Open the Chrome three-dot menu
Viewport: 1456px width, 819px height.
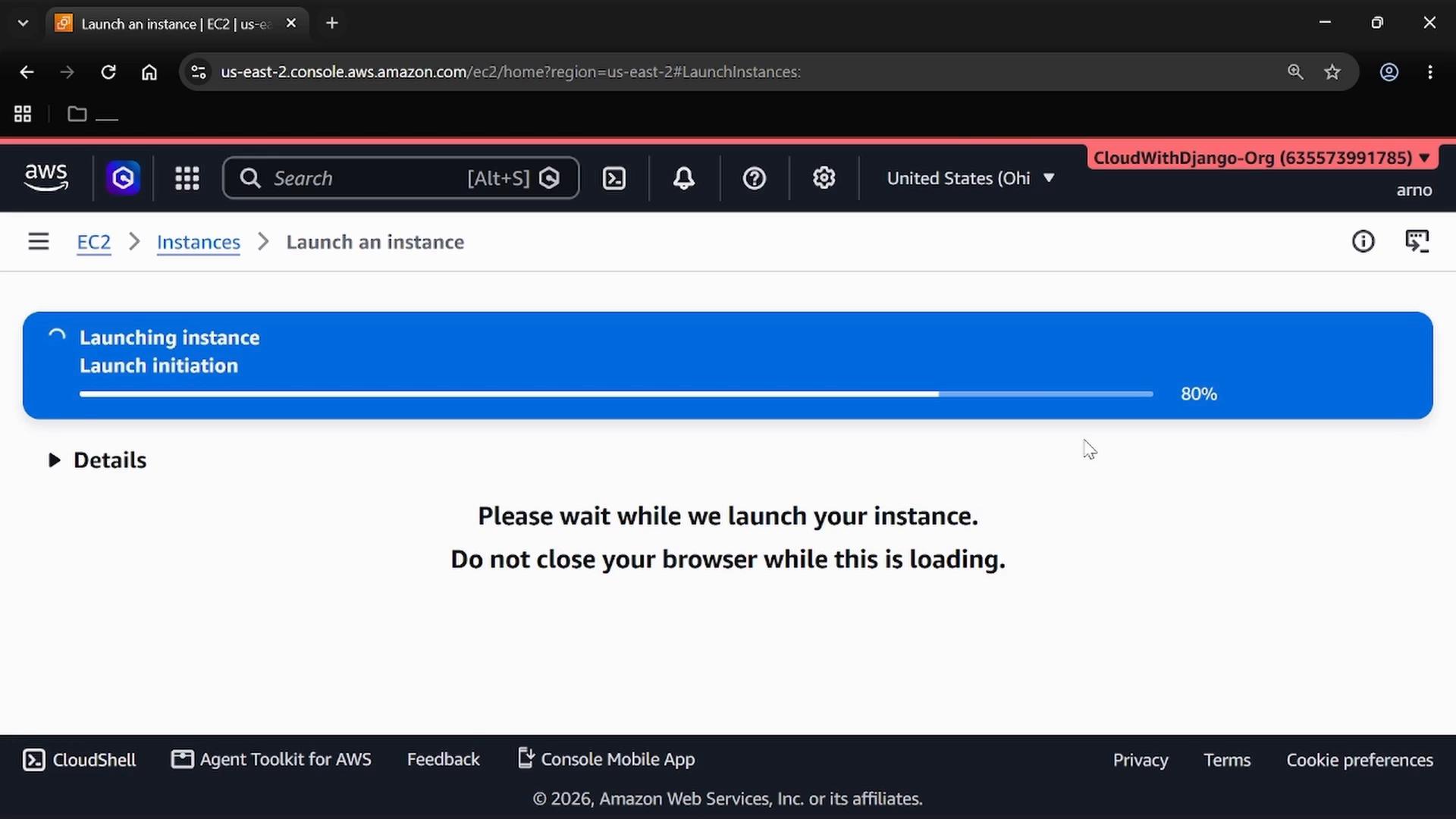tap(1430, 72)
